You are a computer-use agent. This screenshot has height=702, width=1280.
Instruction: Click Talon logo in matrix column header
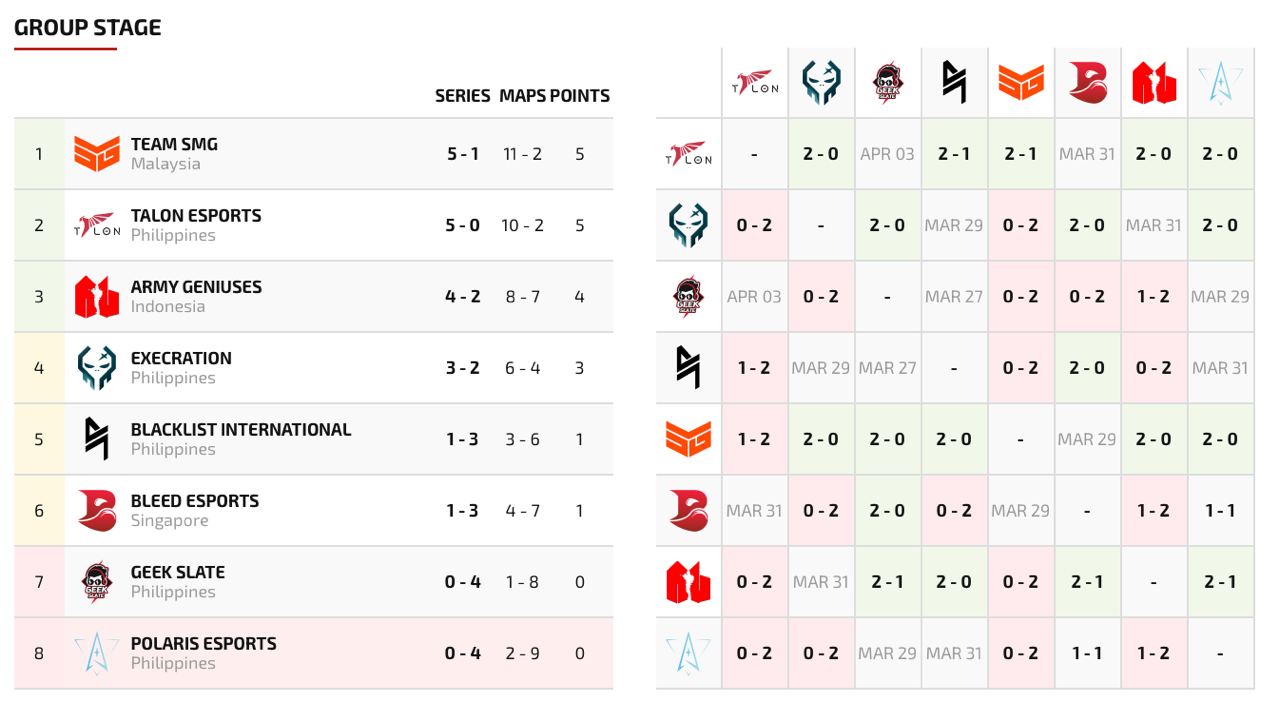coord(754,83)
